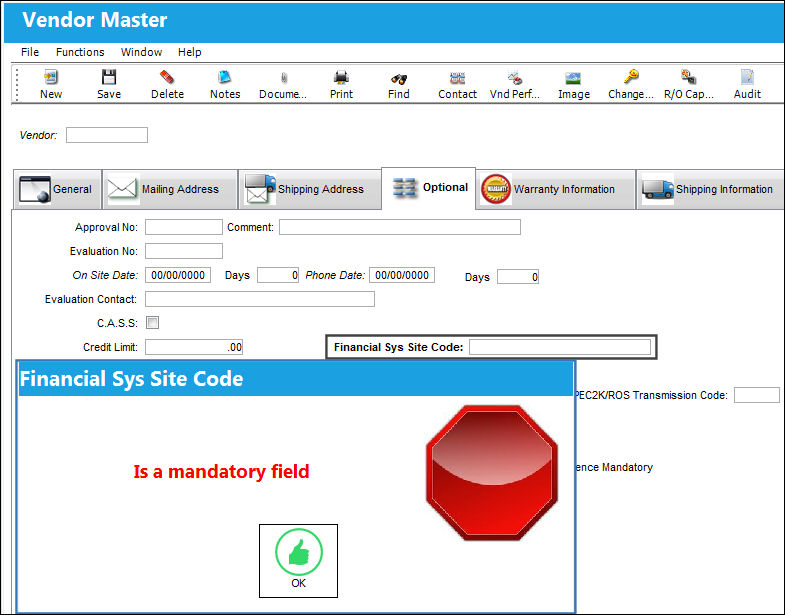
Task: Open the Window menu
Action: 141,52
